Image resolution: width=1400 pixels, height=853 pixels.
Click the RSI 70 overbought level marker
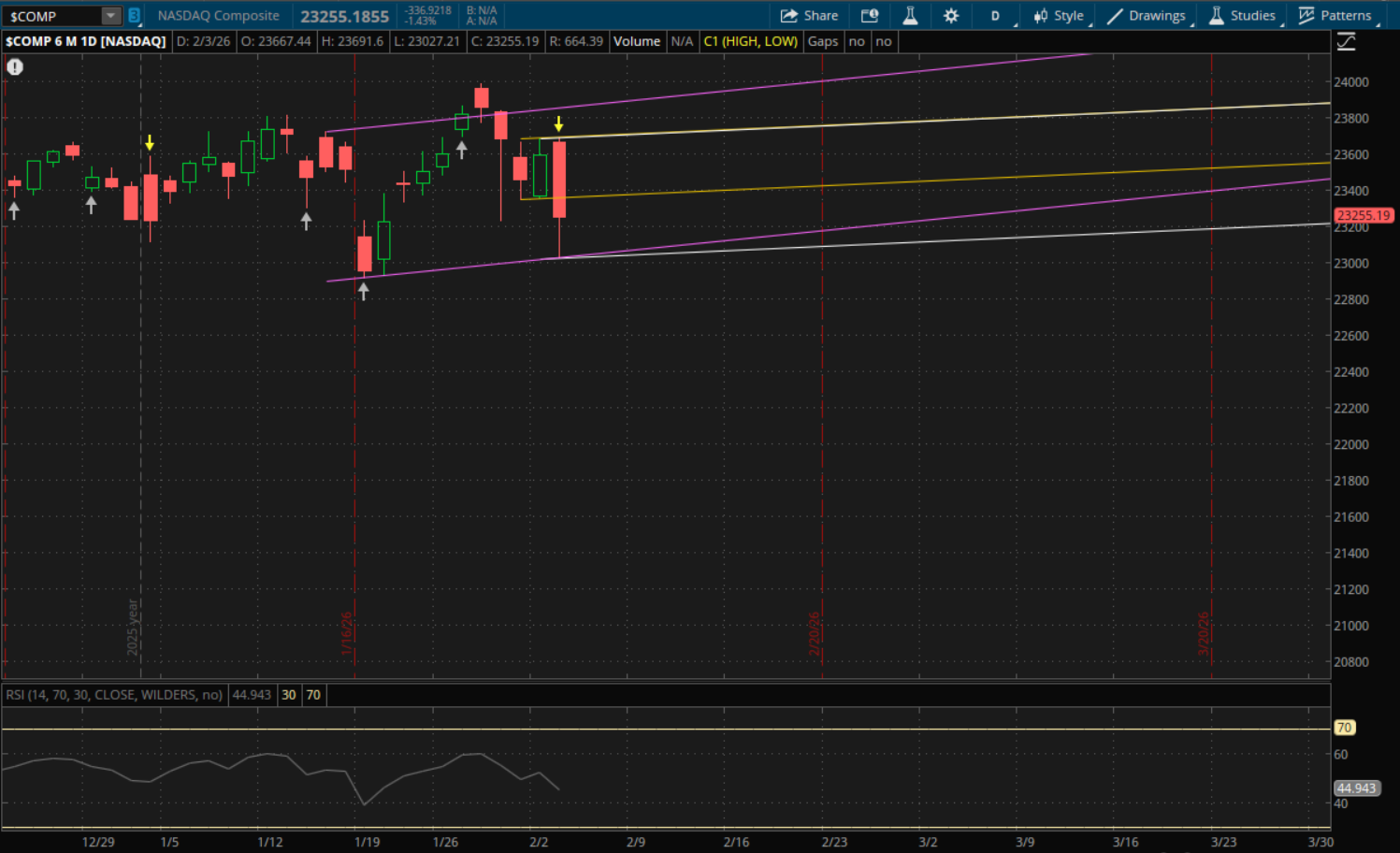(x=1344, y=728)
